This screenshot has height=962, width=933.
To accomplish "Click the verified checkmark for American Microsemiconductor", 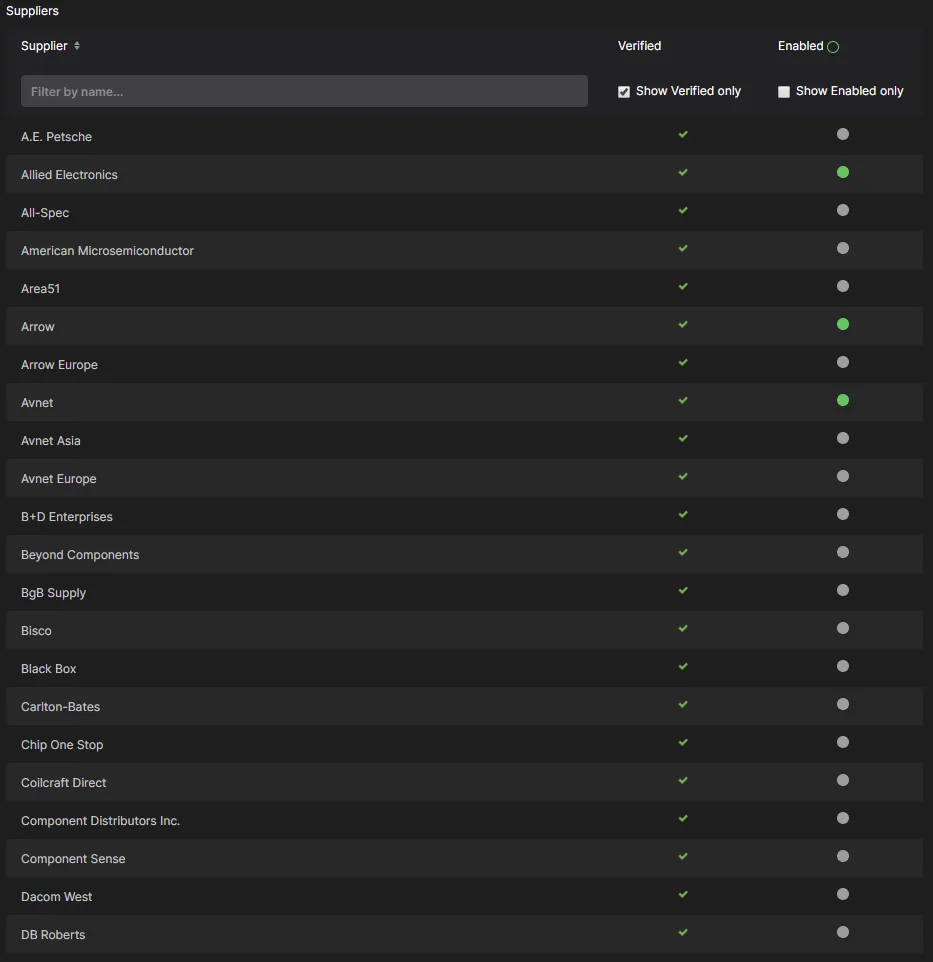I will click(x=683, y=248).
